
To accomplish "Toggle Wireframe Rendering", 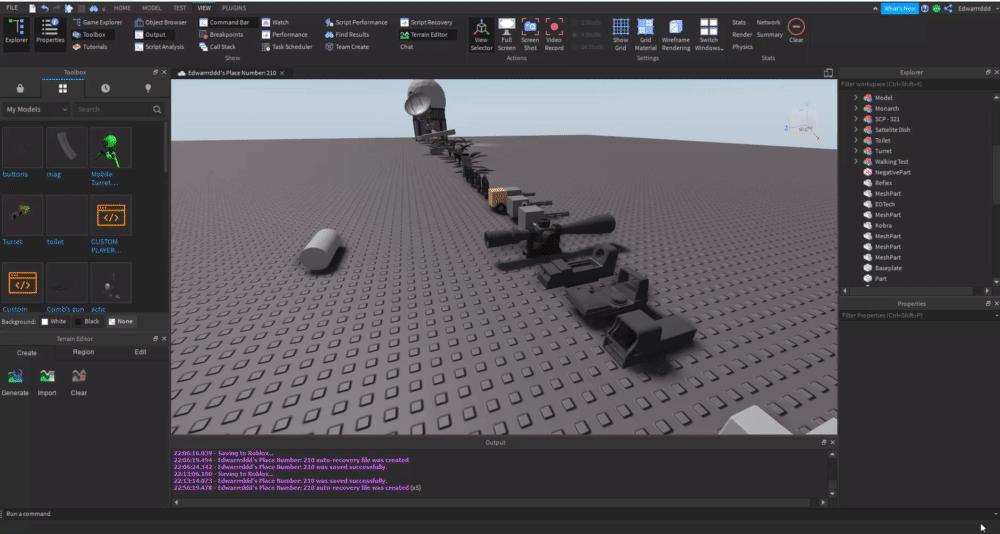I will point(676,34).
